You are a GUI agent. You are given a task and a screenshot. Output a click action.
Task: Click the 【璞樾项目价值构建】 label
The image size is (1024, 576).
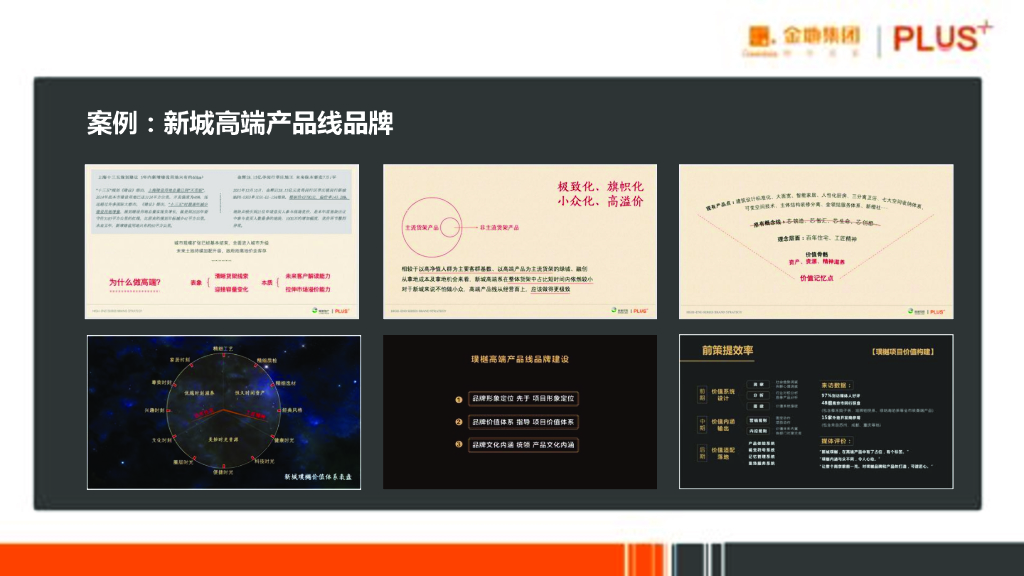coord(903,352)
